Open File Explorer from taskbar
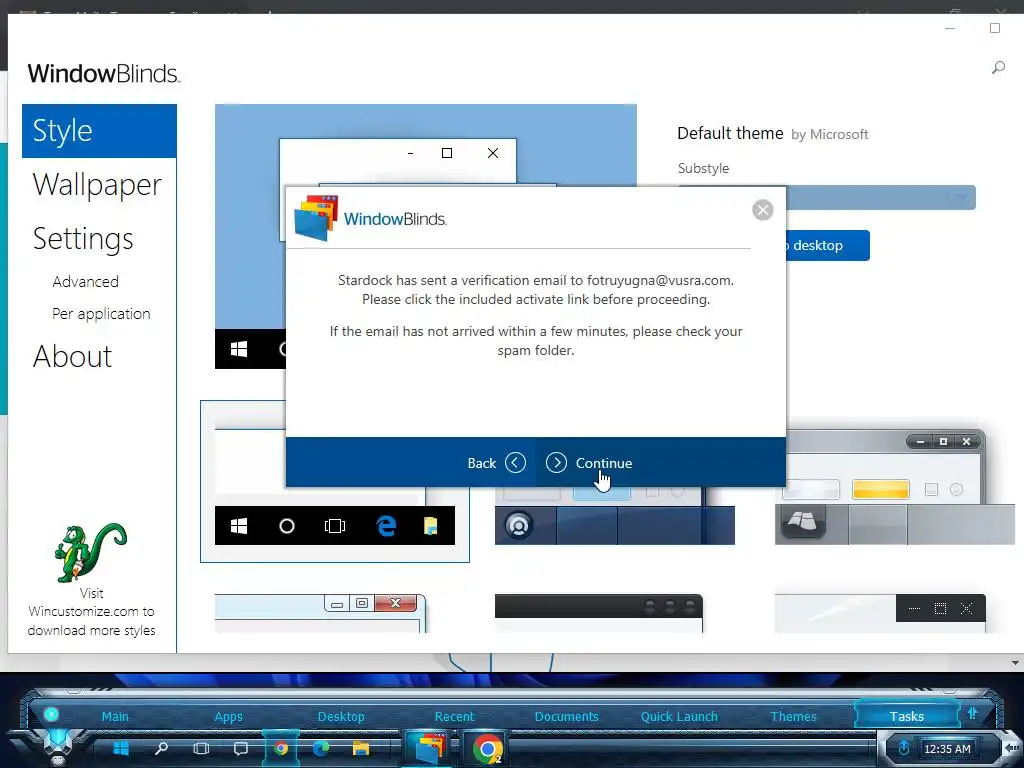This screenshot has height=768, width=1024. [x=360, y=748]
